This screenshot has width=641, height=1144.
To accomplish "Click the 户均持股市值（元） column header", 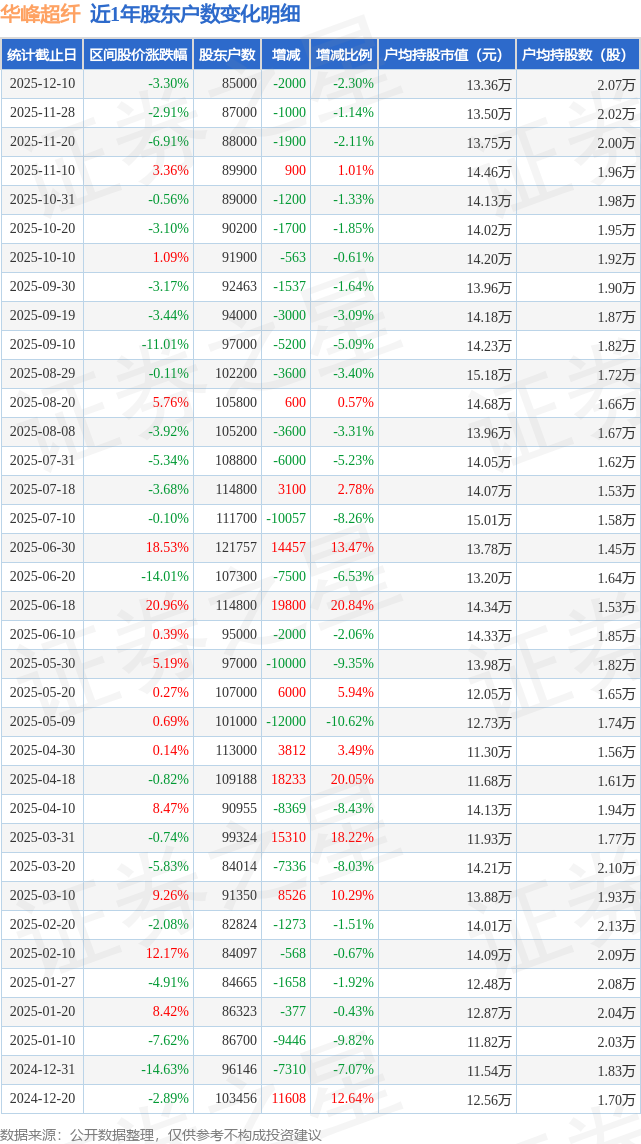I will 447,55.
